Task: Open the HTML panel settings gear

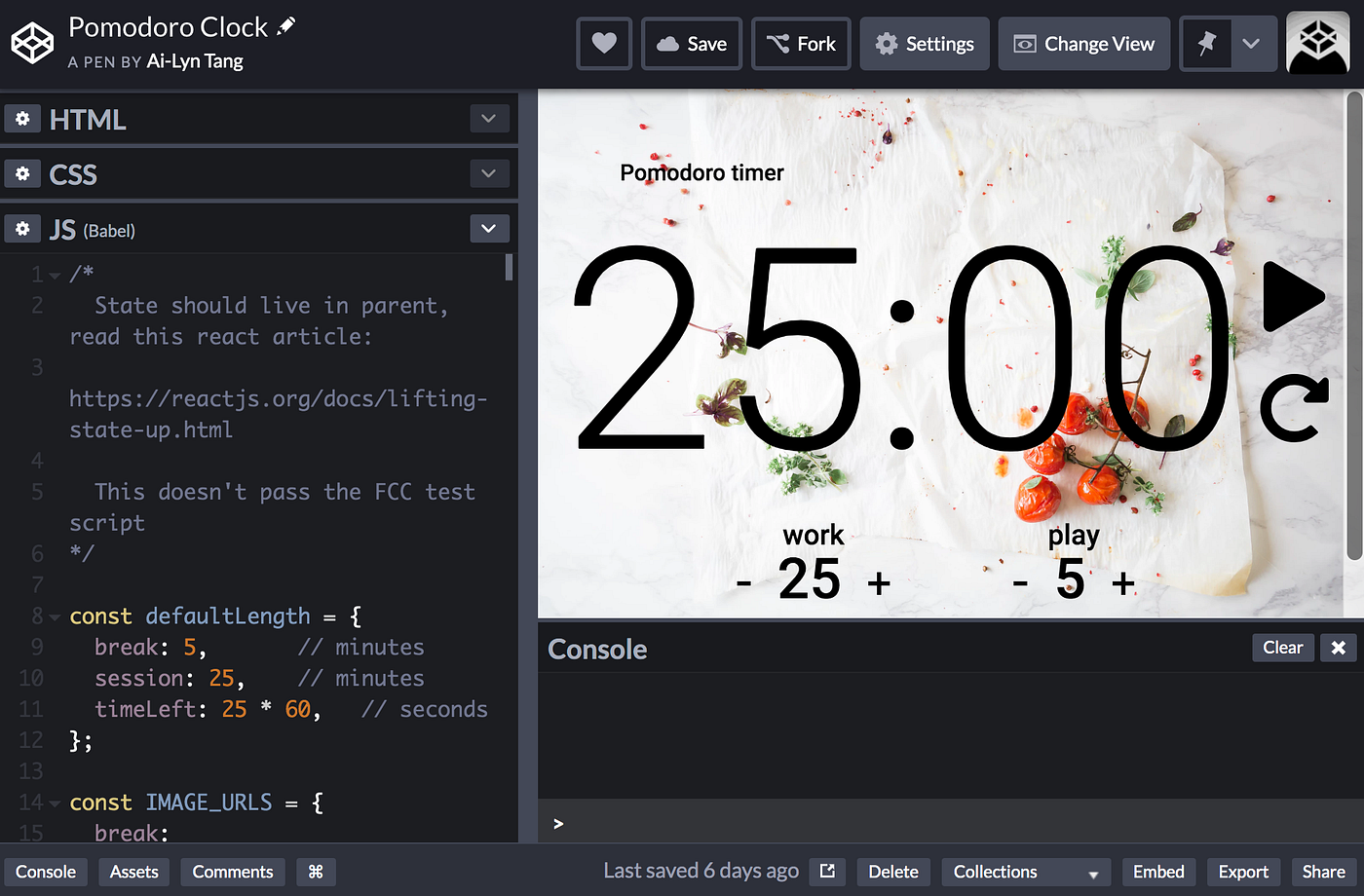Action: click(22, 118)
